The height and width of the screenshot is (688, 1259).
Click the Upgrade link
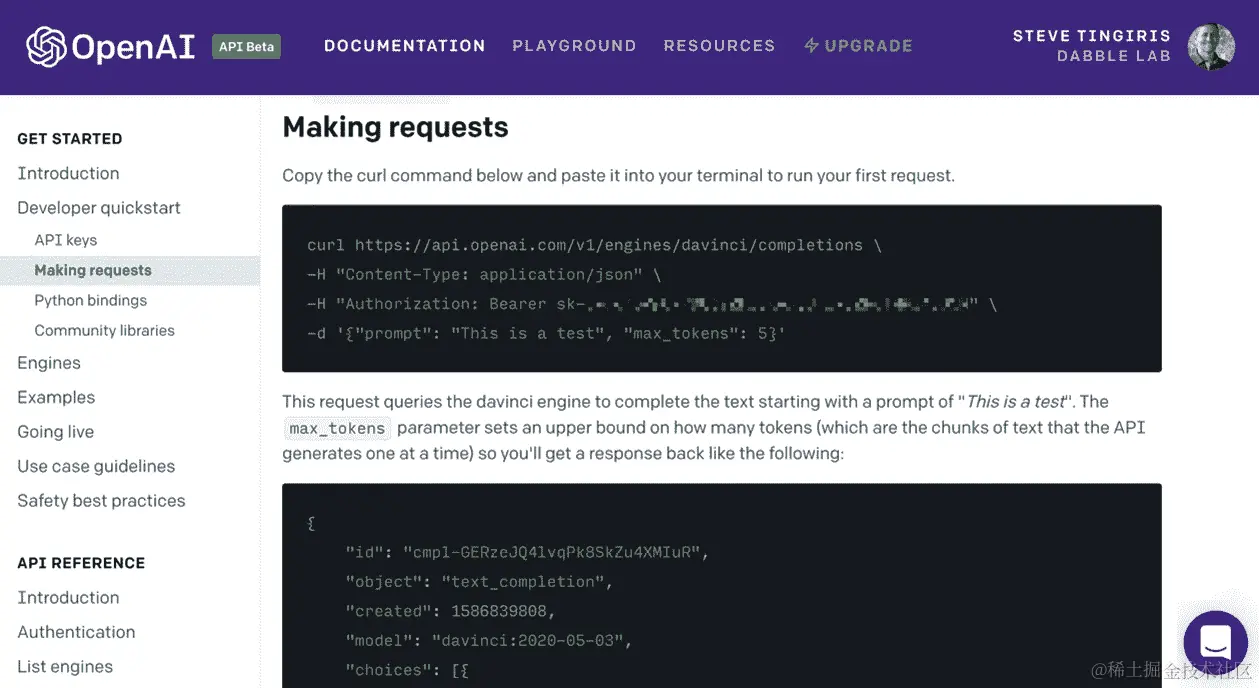(x=868, y=45)
